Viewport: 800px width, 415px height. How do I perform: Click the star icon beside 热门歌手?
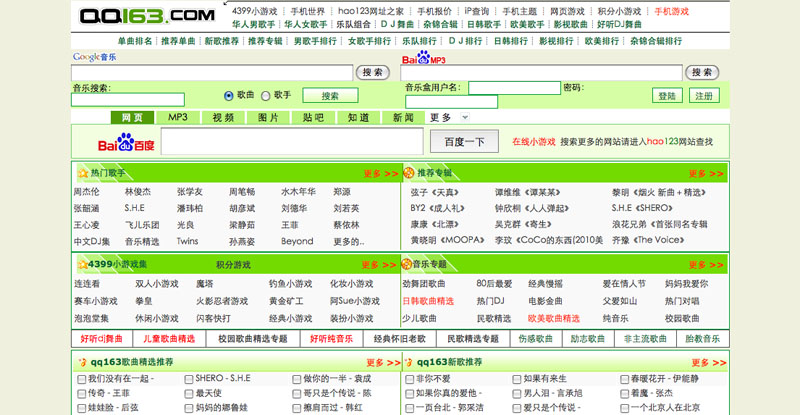(x=83, y=174)
